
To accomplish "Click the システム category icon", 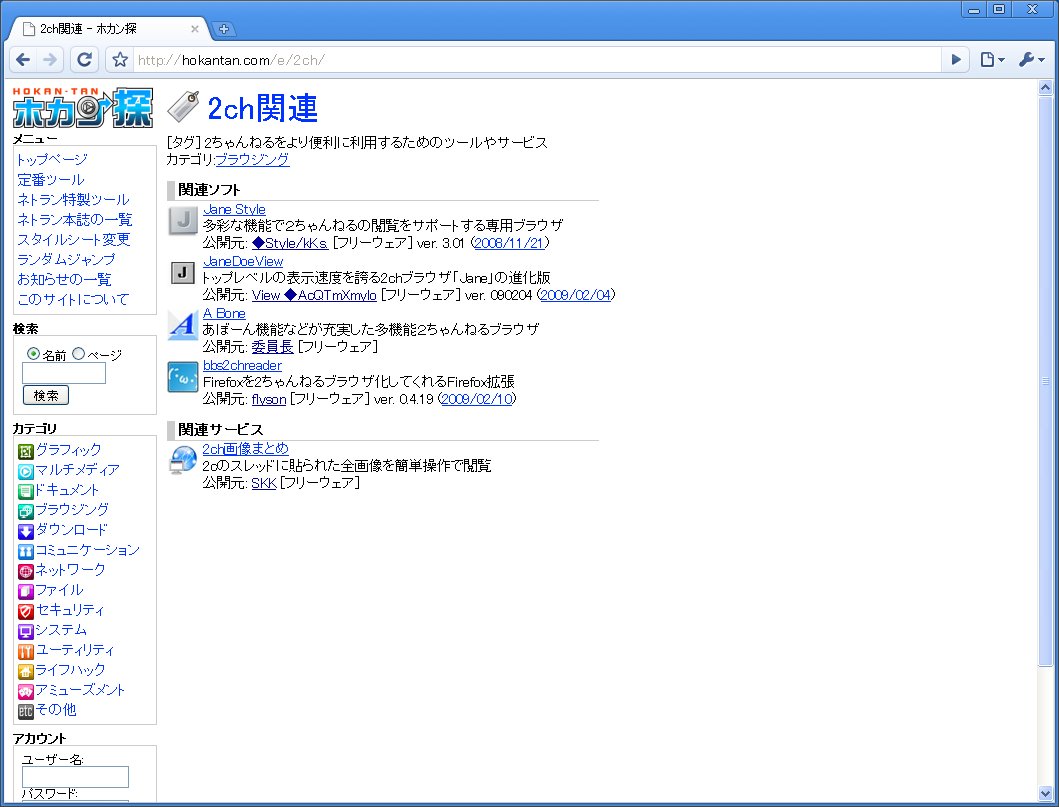I will [25, 631].
